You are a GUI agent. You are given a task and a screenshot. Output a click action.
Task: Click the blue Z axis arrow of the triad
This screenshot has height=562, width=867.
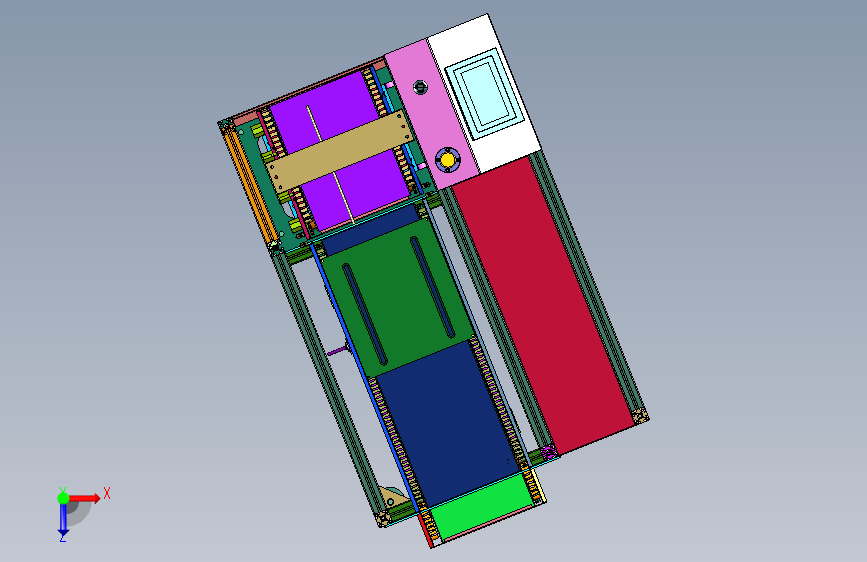(x=63, y=519)
